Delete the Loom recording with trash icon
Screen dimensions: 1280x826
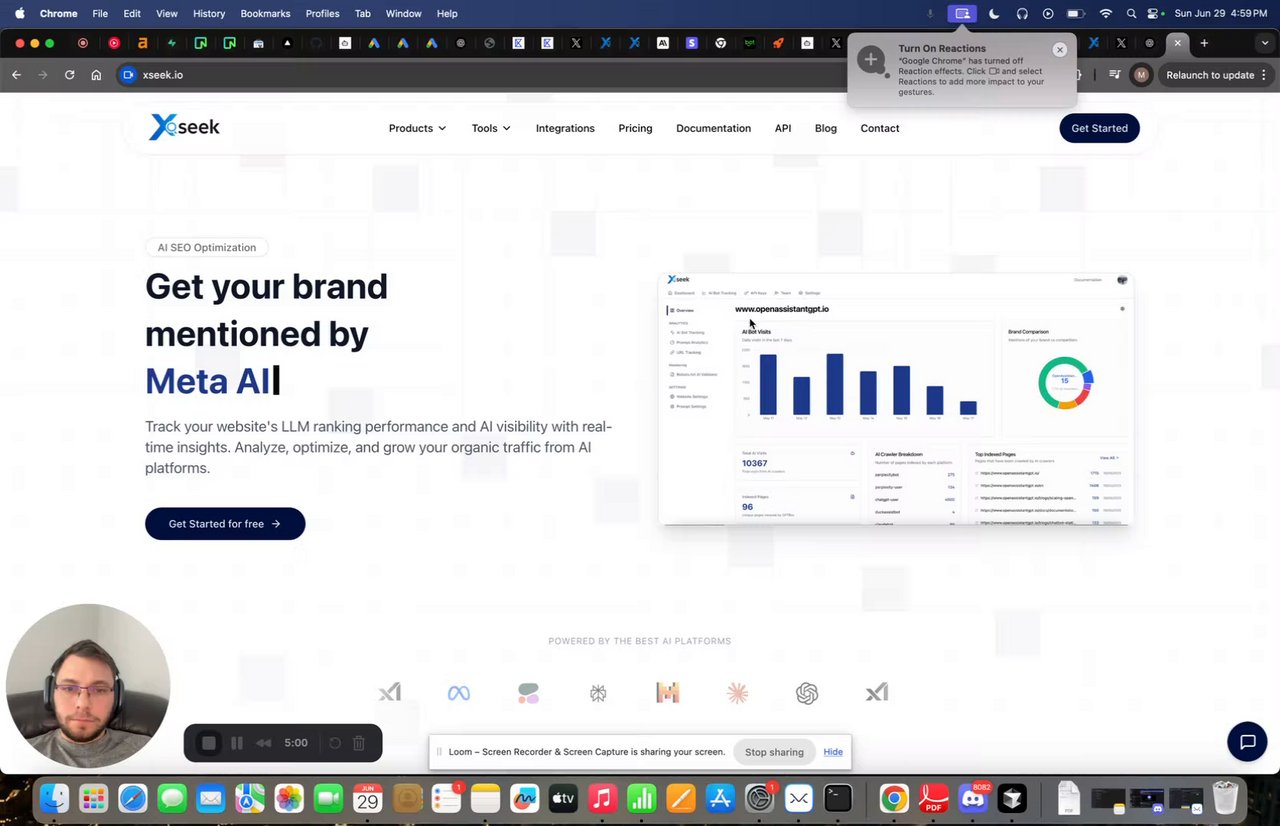359,743
